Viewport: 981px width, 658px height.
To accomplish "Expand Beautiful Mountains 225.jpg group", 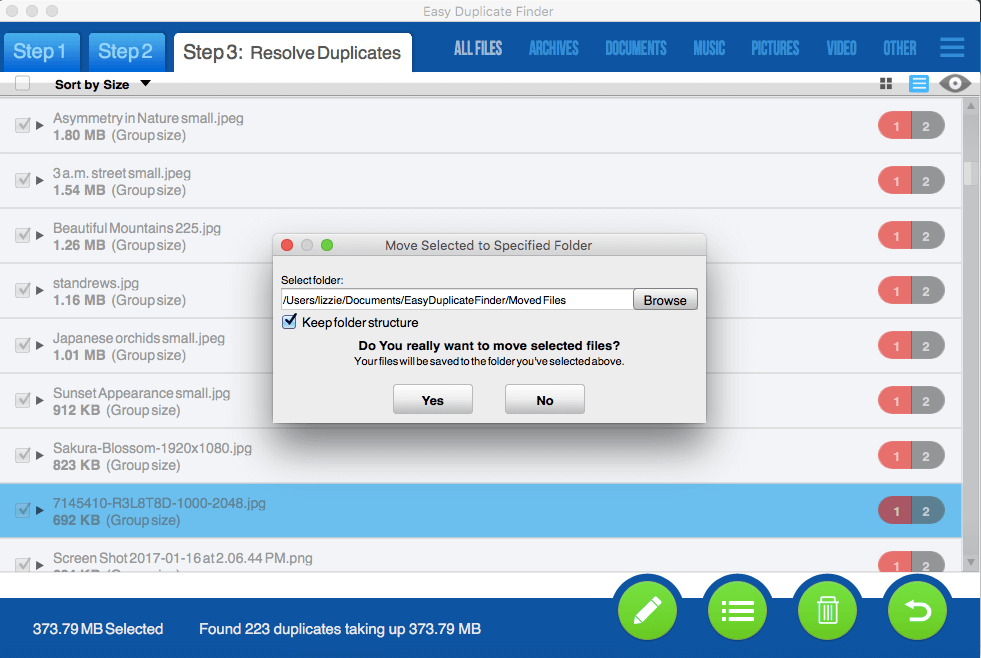I will point(39,236).
